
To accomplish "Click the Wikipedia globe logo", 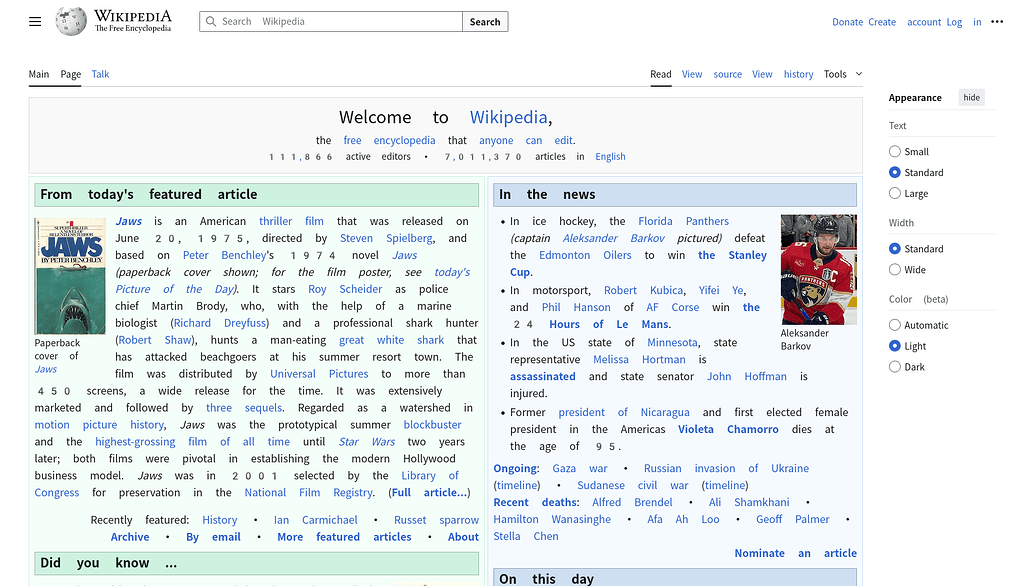I will coord(71,21).
